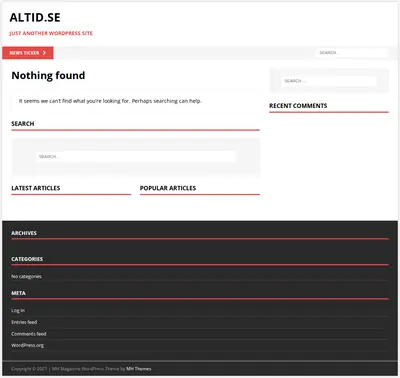The width and height of the screenshot is (400, 378).
Task: Click the Search section heading
Action: point(23,124)
